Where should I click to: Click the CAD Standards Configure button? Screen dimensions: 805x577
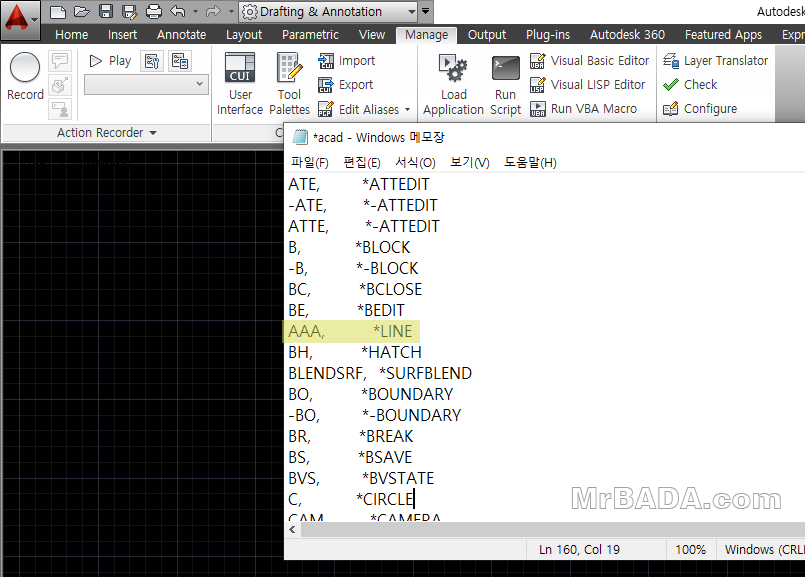click(700, 109)
